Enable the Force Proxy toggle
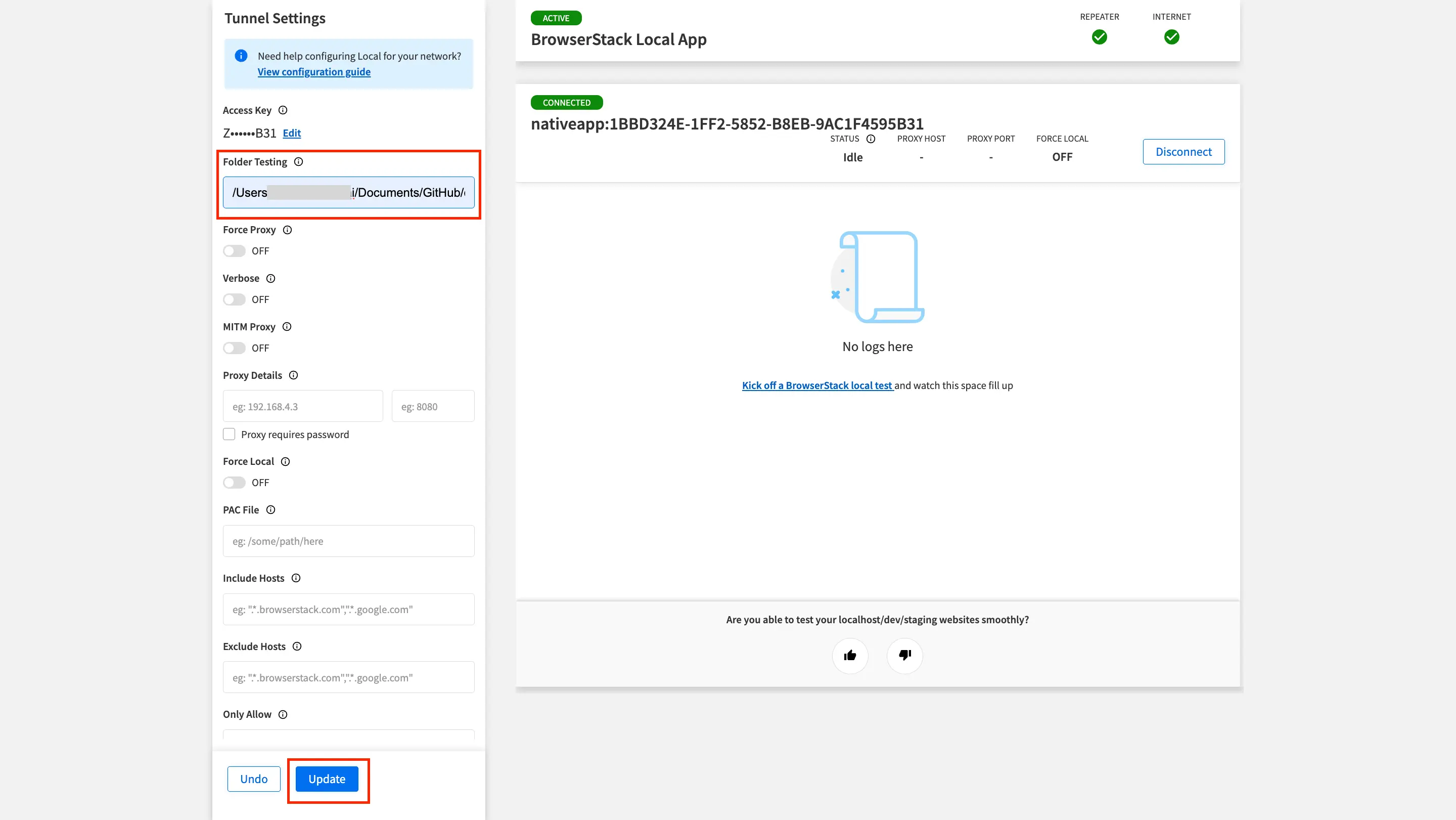 234,251
